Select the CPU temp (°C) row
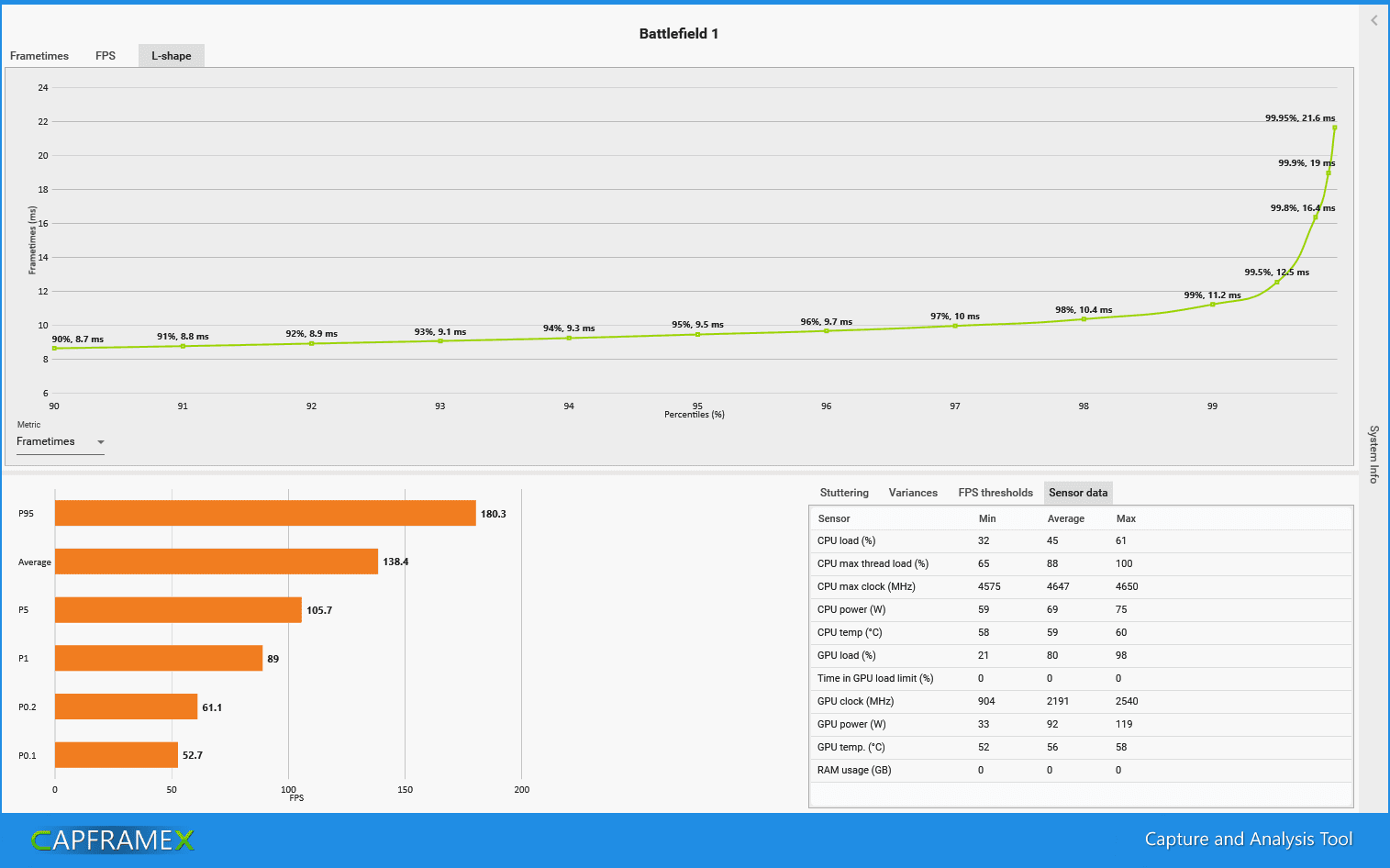This screenshot has width=1390, height=868. (x=1082, y=633)
